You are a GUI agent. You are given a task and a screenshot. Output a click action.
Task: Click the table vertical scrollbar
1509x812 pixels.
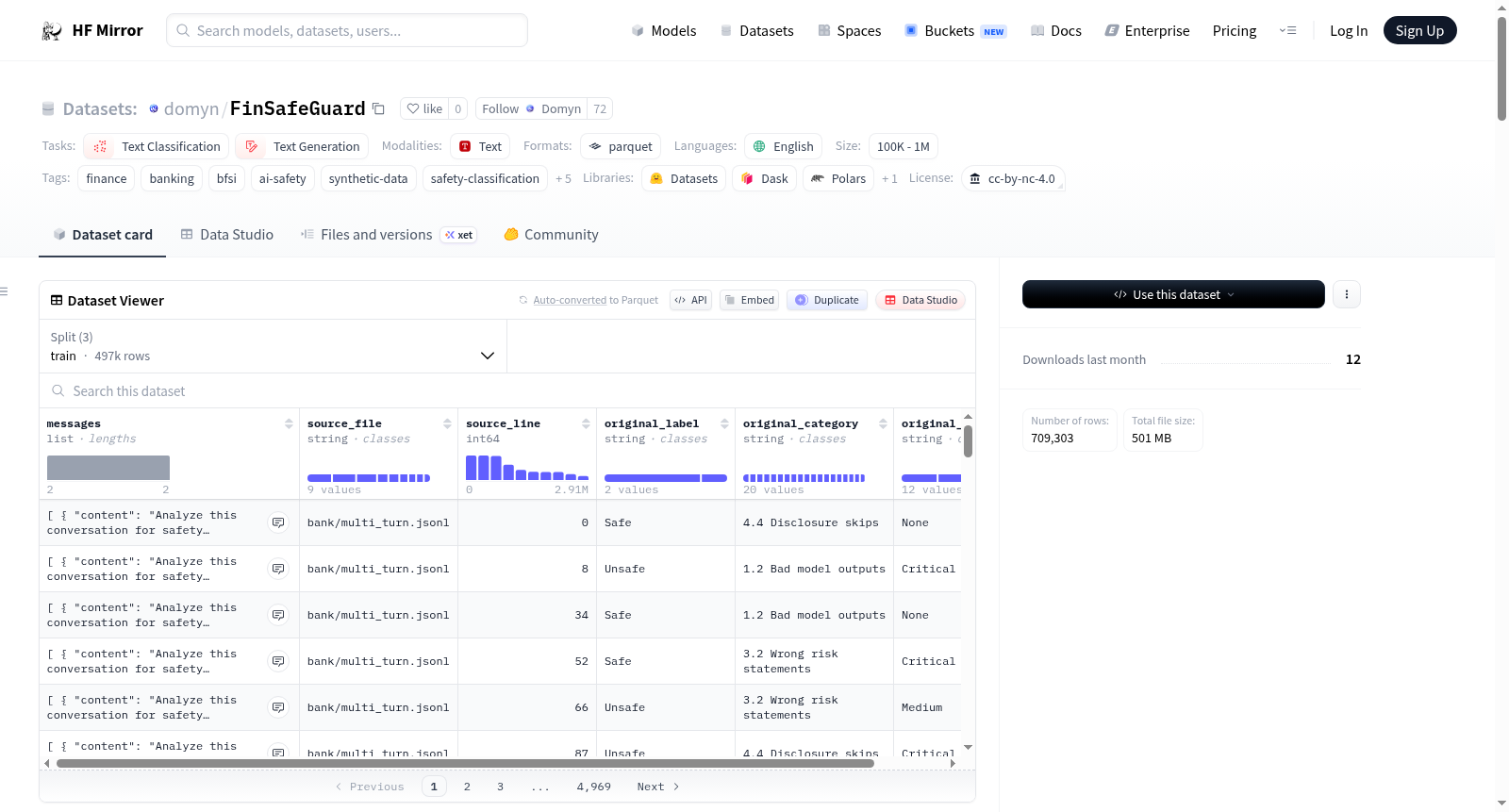coord(968,440)
